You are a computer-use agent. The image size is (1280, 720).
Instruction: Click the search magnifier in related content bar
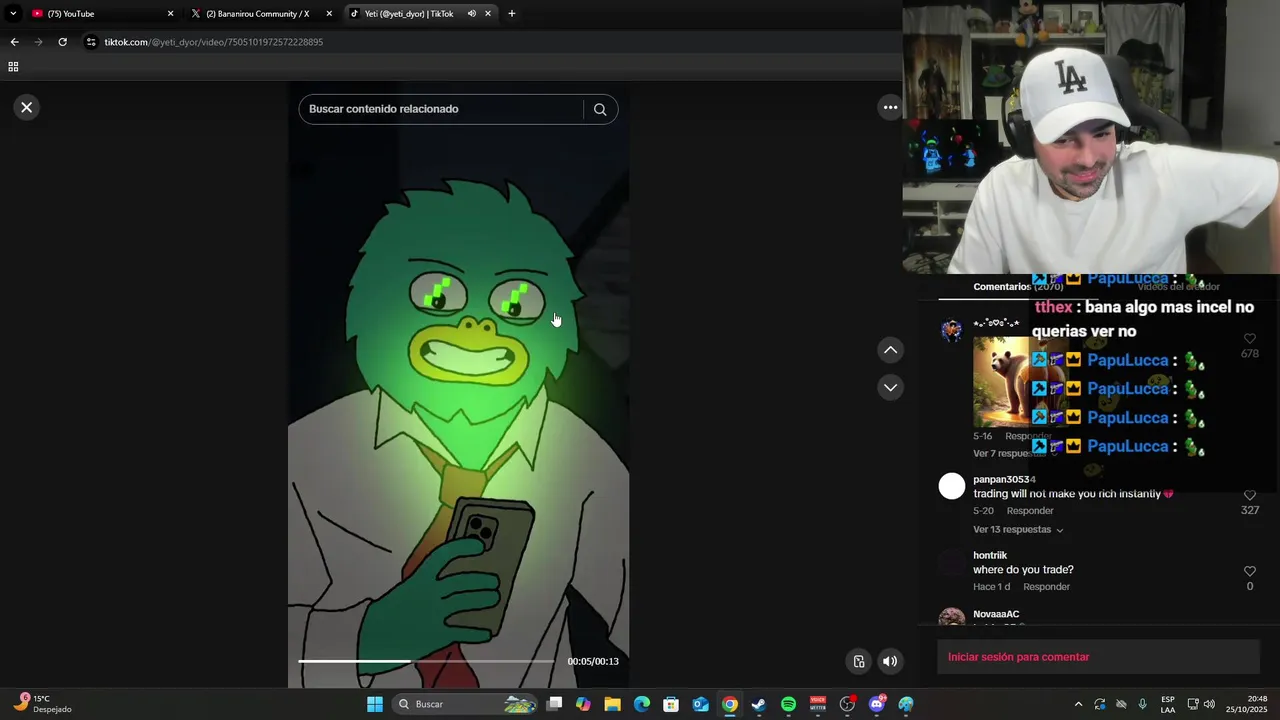600,110
